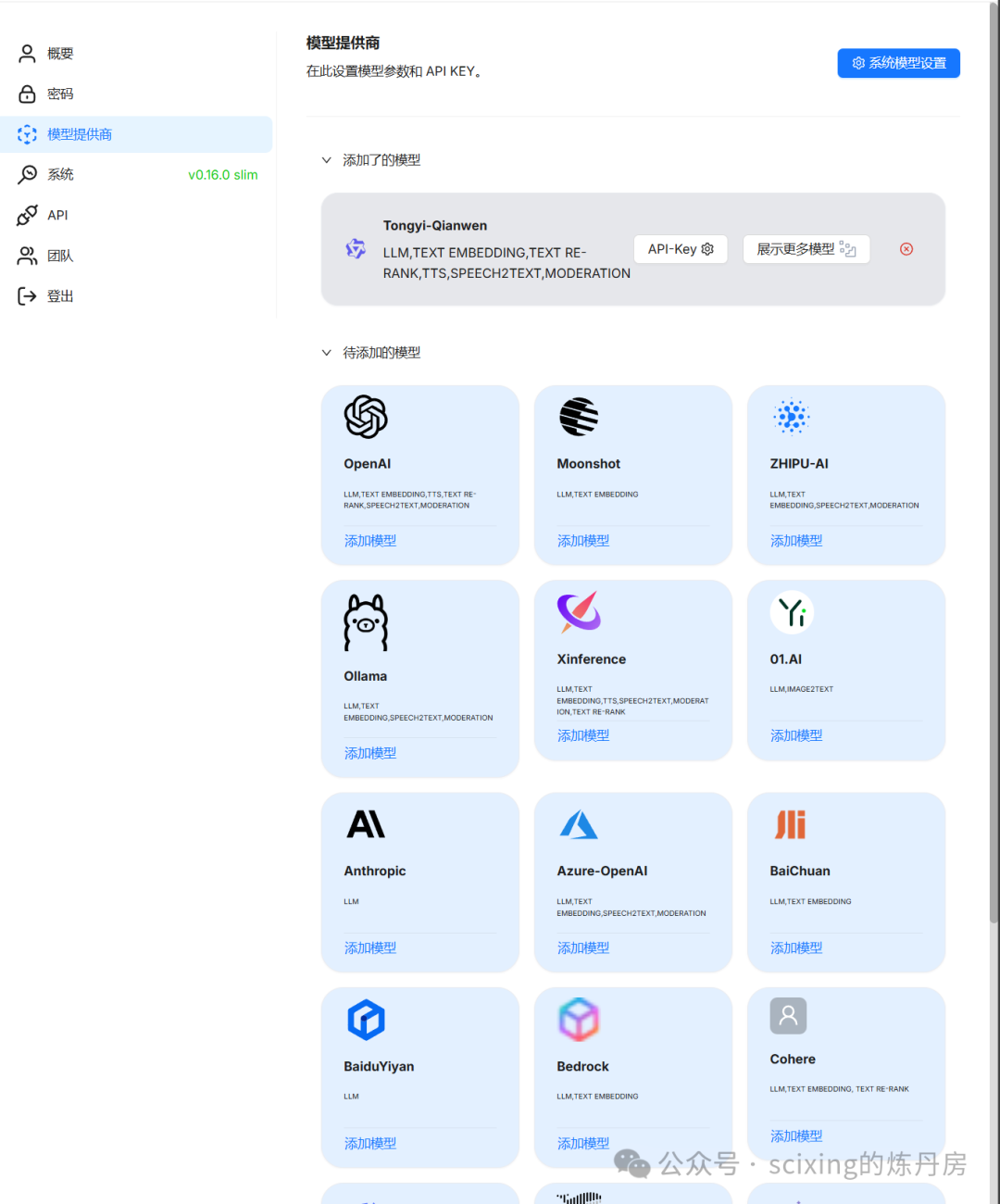Viewport: 1000px width, 1204px height.
Task: Click the 模型提供商 page heading
Action: click(x=344, y=43)
